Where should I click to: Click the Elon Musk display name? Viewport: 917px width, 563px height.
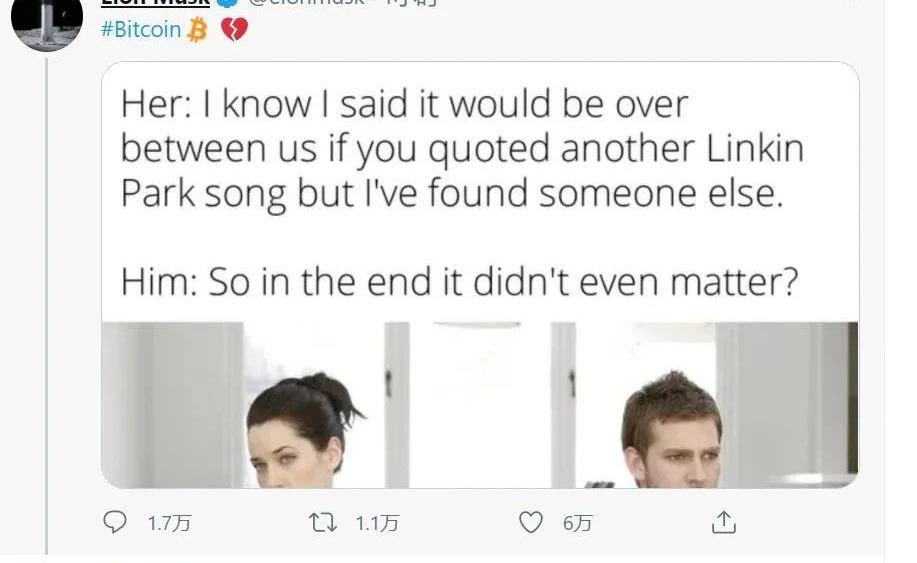point(155,4)
